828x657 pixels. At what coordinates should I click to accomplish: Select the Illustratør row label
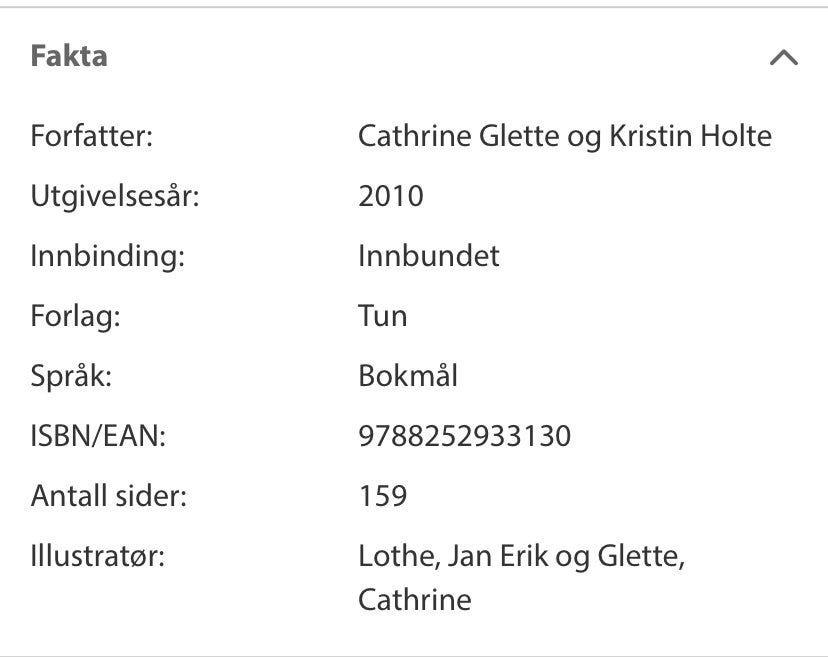pyautogui.click(x=91, y=555)
